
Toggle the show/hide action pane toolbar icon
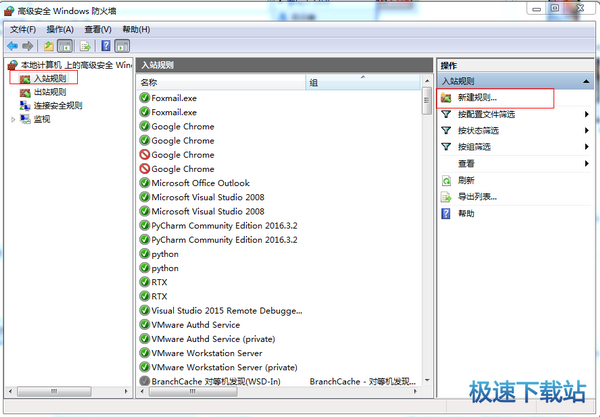pos(122,46)
